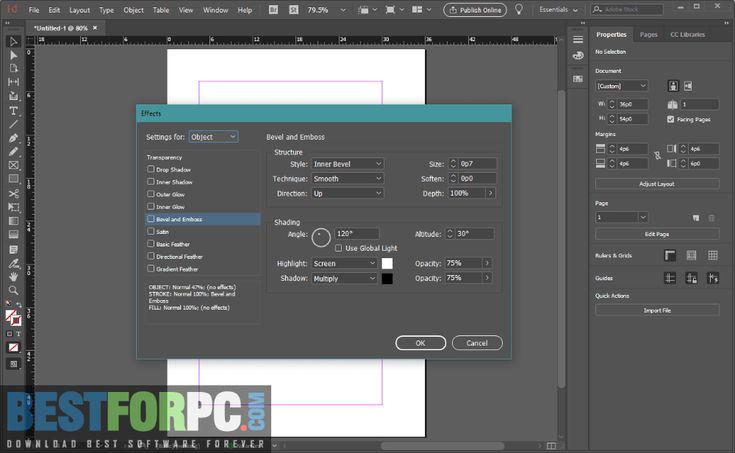This screenshot has height=453, width=735.
Task: Open the Technique Smooth dropdown
Action: pos(347,179)
